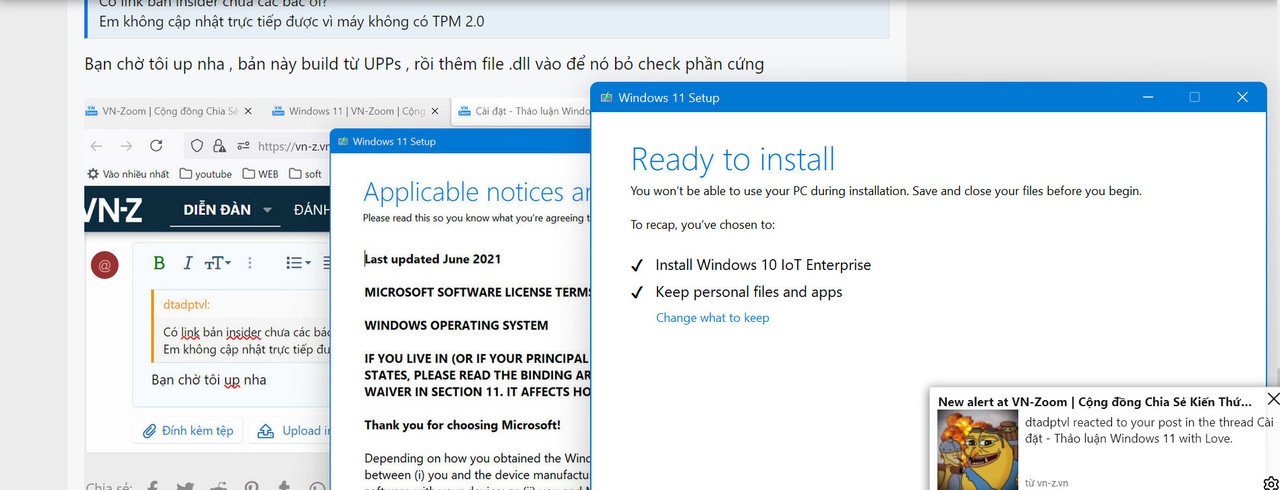The image size is (1280, 490).
Task: Click 'Keep personal files and apps' text
Action: coord(749,292)
